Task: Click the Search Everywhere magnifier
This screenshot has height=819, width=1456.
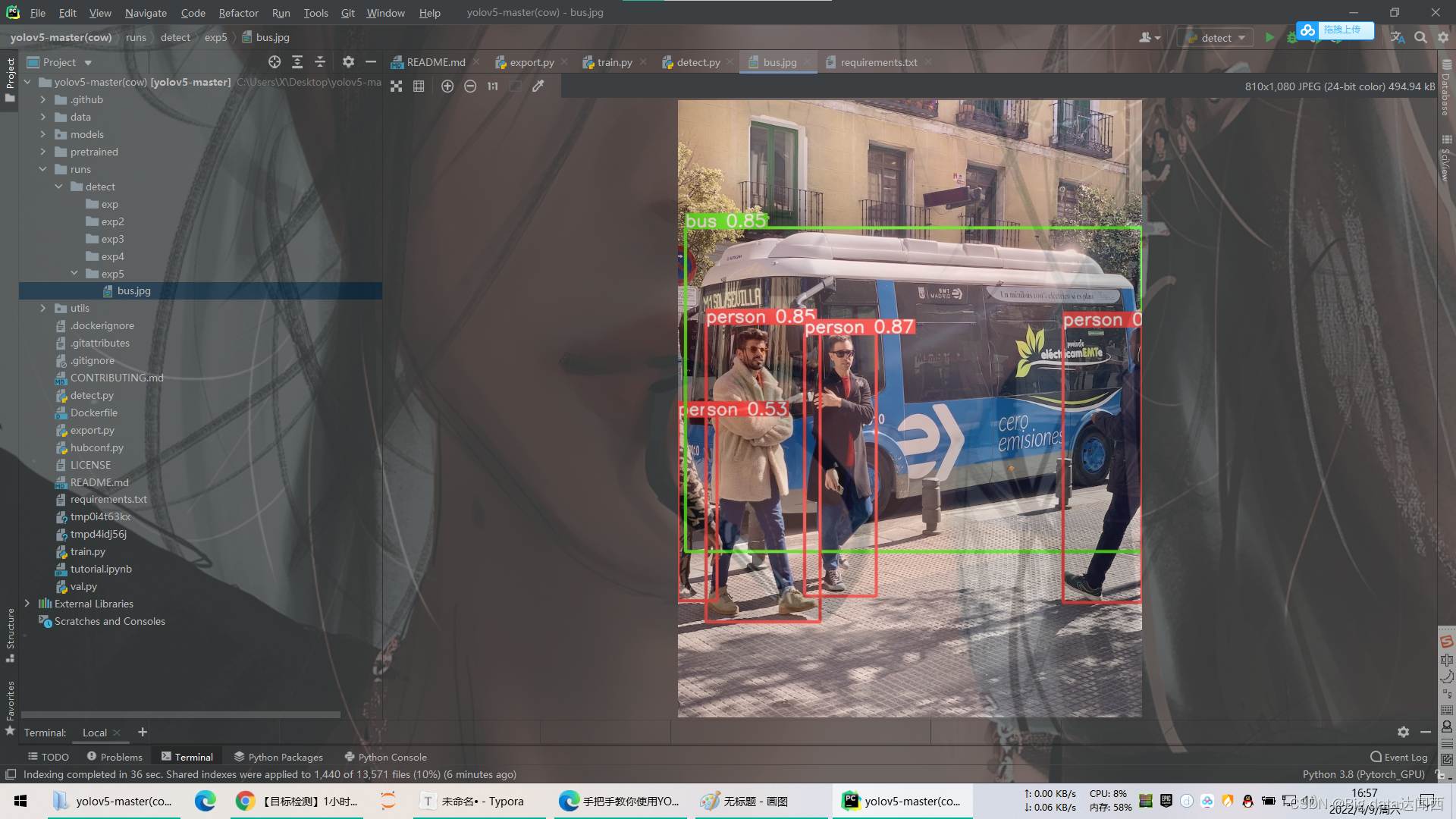Action: [x=1420, y=37]
